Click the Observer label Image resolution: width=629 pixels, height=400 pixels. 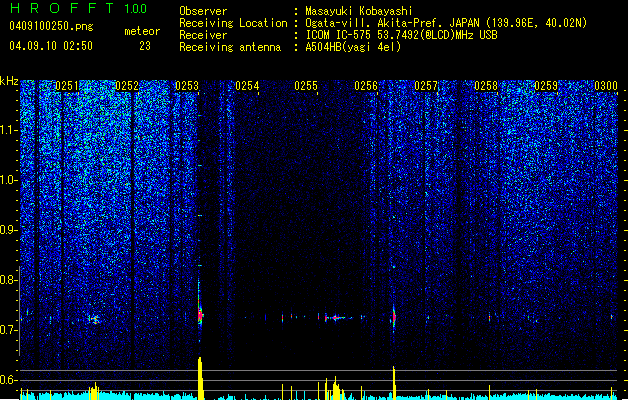pos(203,11)
